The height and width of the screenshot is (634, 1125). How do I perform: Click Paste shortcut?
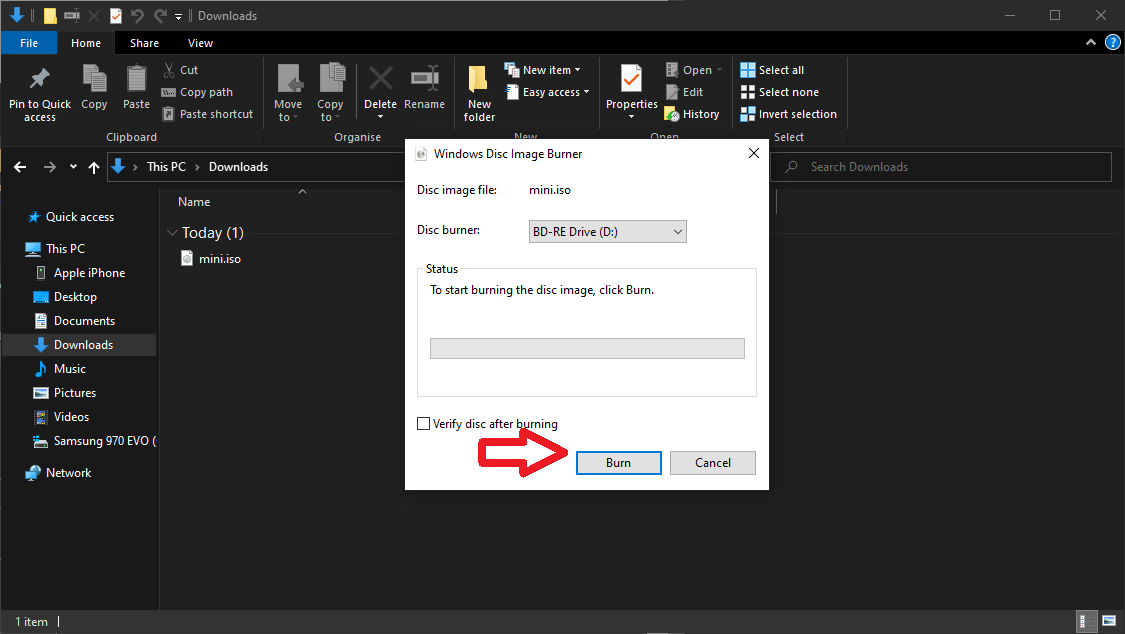[x=207, y=114]
